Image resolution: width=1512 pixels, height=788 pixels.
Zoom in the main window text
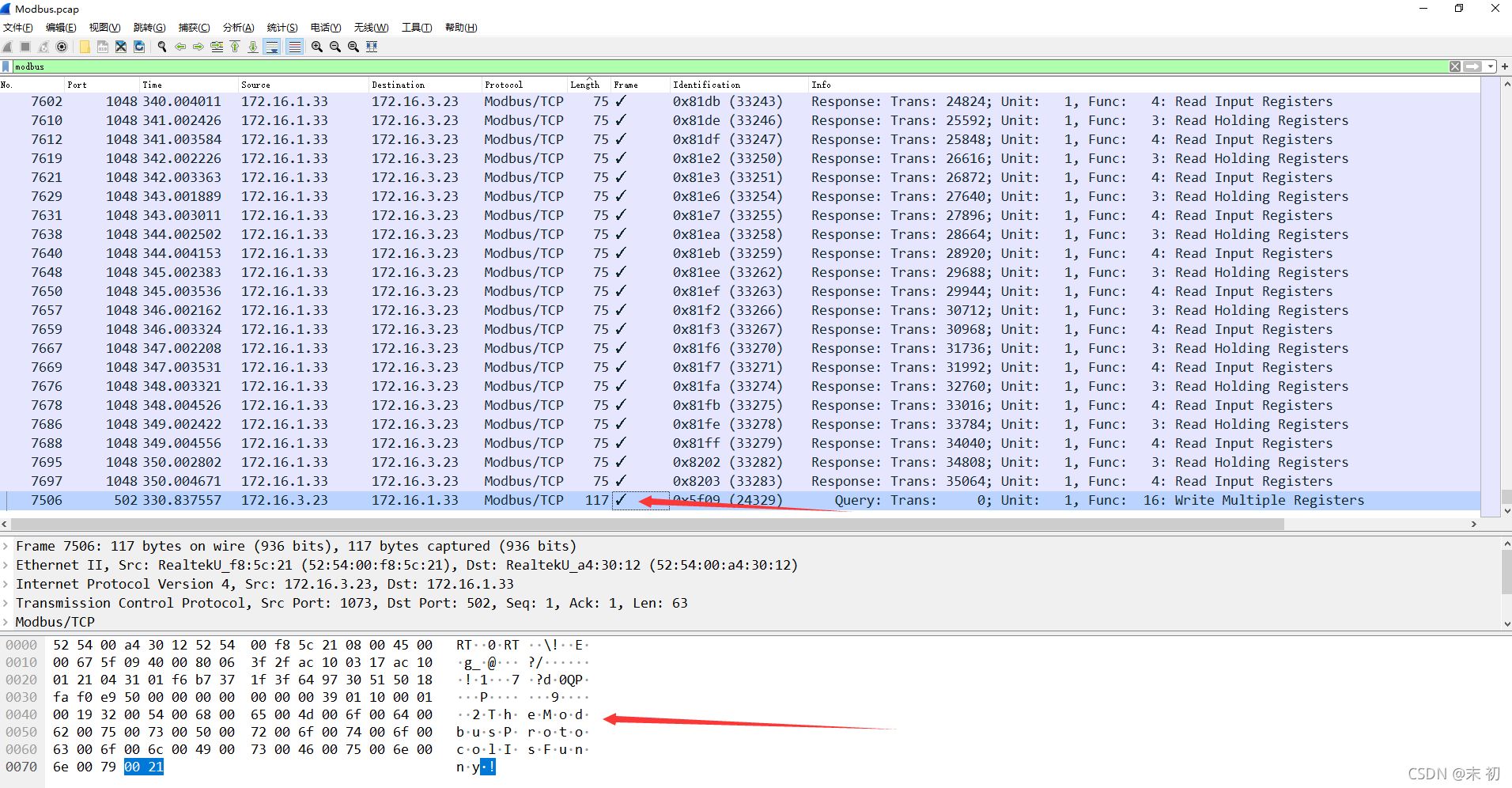point(317,47)
